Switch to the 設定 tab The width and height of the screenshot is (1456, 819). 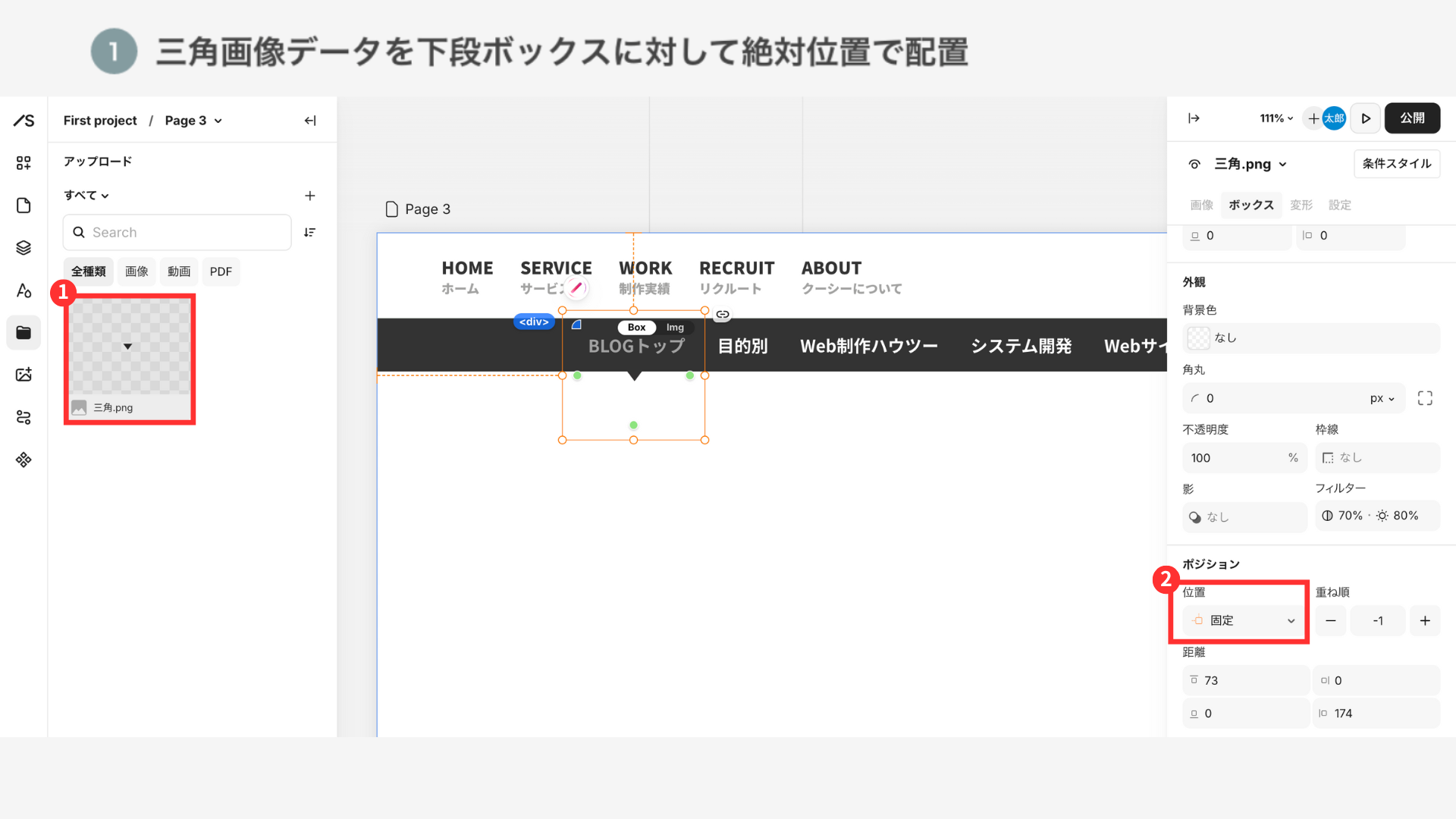(x=1339, y=205)
